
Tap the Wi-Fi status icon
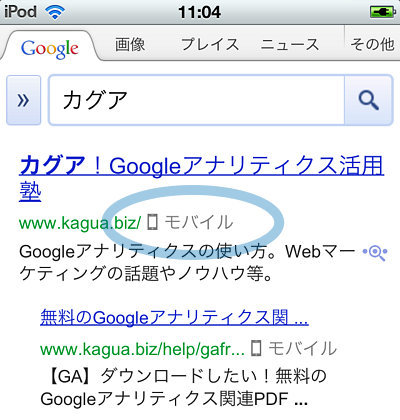tap(54, 12)
